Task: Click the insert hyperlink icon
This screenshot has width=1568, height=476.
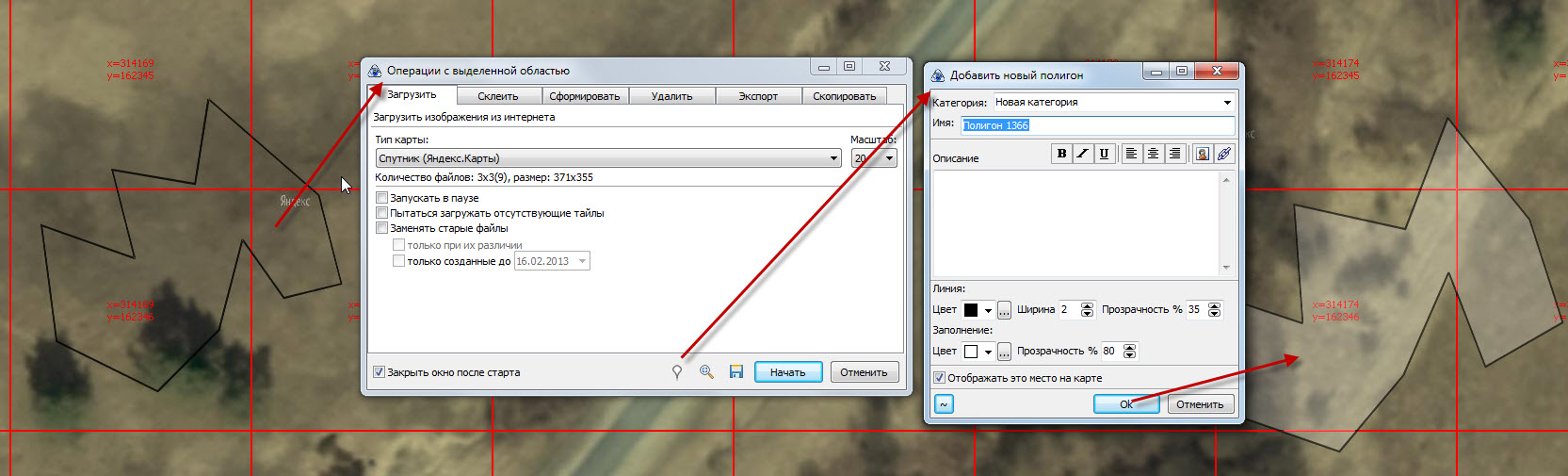Action: (x=1223, y=154)
